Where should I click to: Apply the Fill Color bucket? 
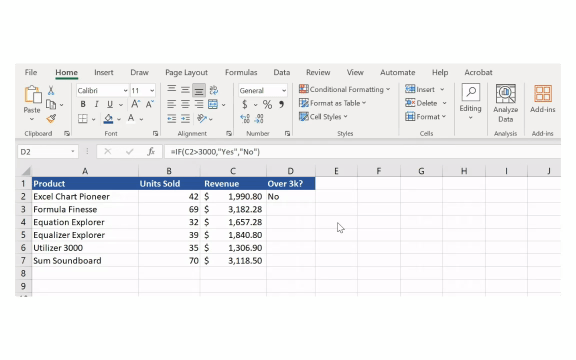108,119
